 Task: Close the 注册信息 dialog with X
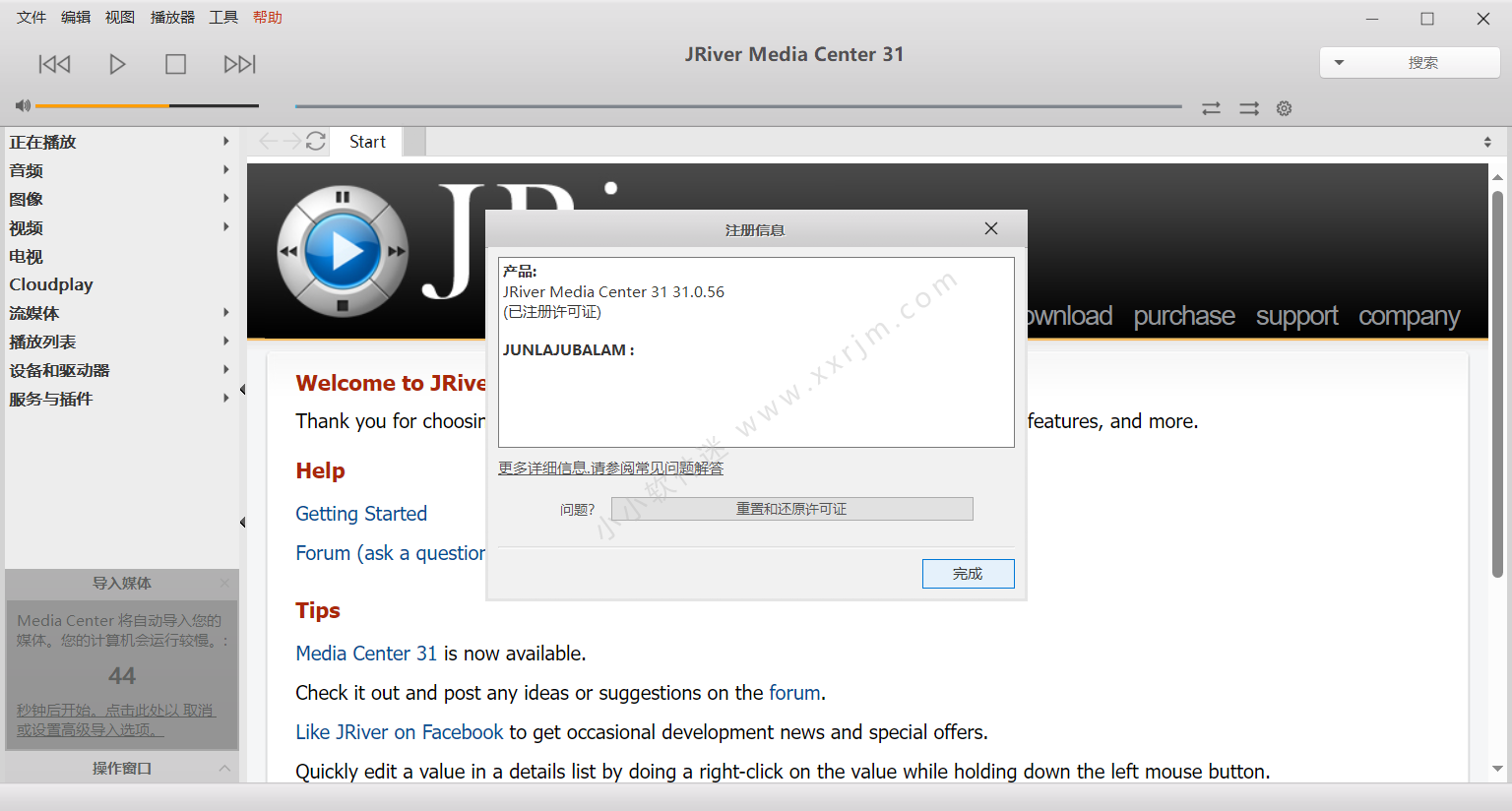991,228
